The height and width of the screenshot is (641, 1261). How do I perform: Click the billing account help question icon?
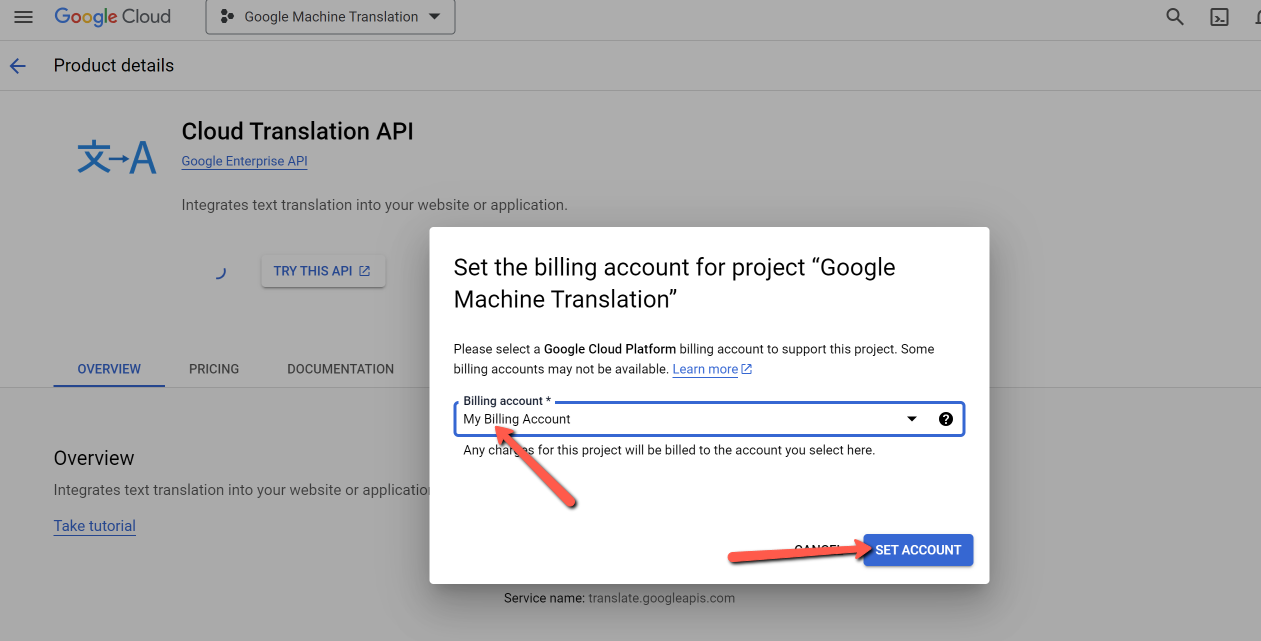coord(946,419)
